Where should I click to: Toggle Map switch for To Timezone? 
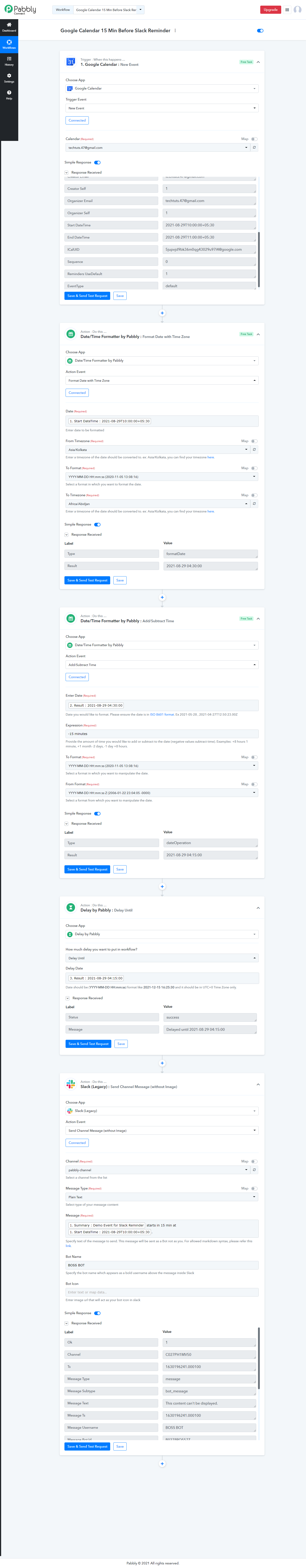point(254,496)
